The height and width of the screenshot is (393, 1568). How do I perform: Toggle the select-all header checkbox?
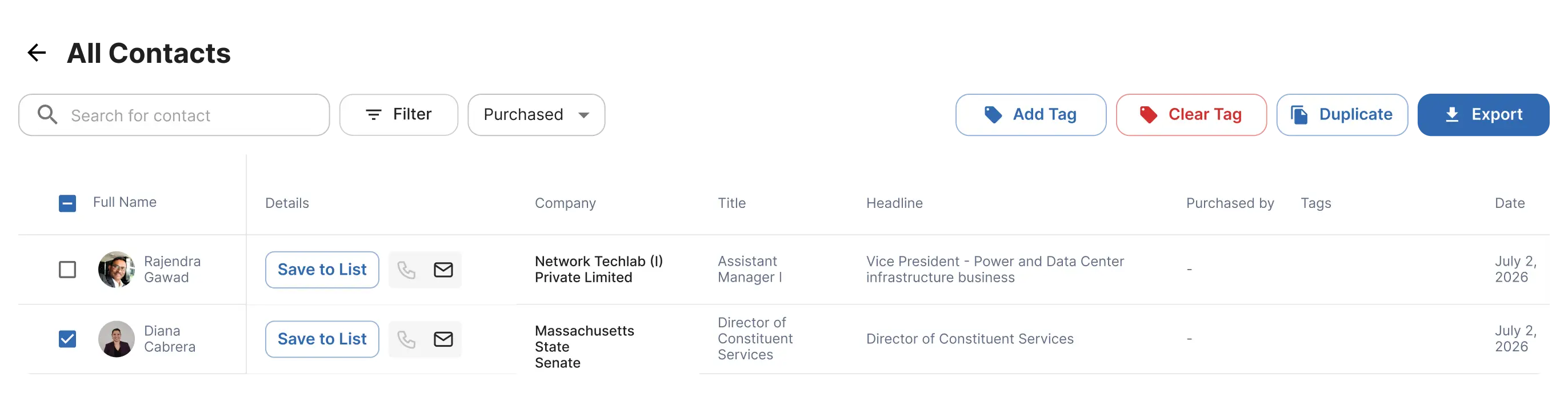(x=67, y=203)
